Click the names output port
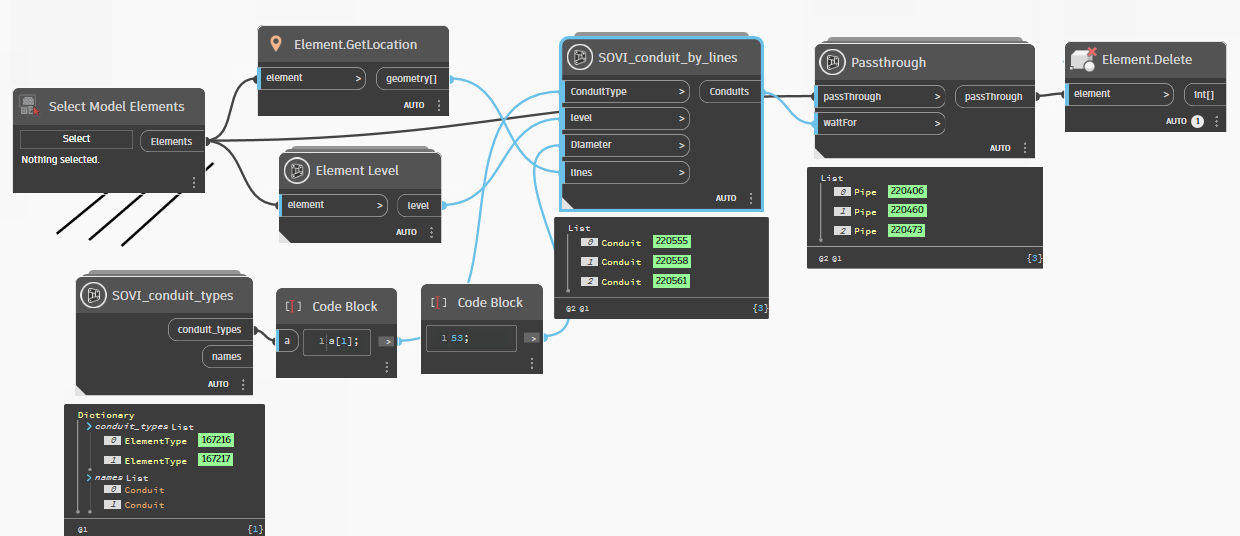This screenshot has width=1240, height=536. (227, 355)
